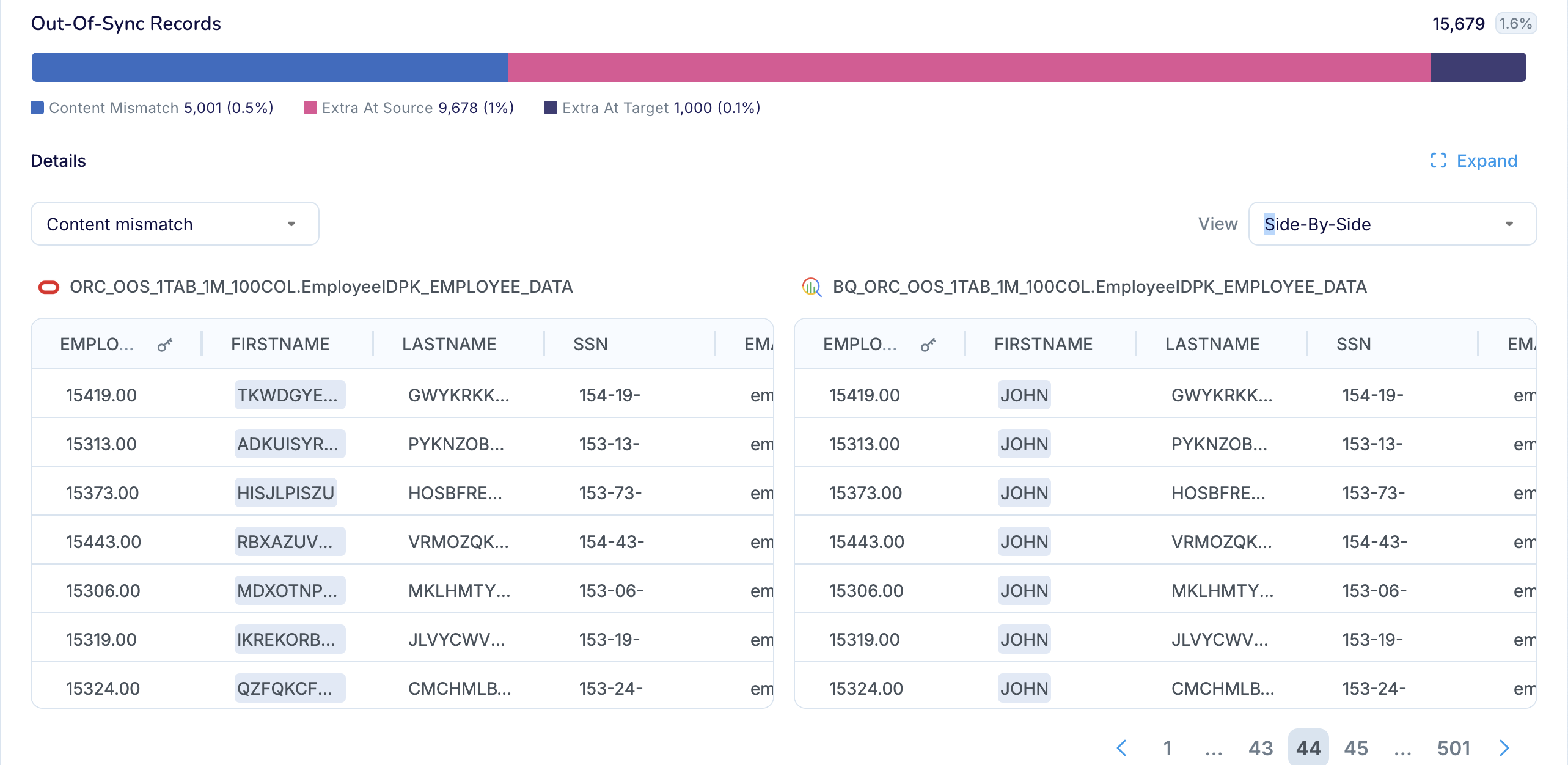Click the Oracle source database icon
Image resolution: width=1568 pixels, height=765 pixels.
click(48, 287)
